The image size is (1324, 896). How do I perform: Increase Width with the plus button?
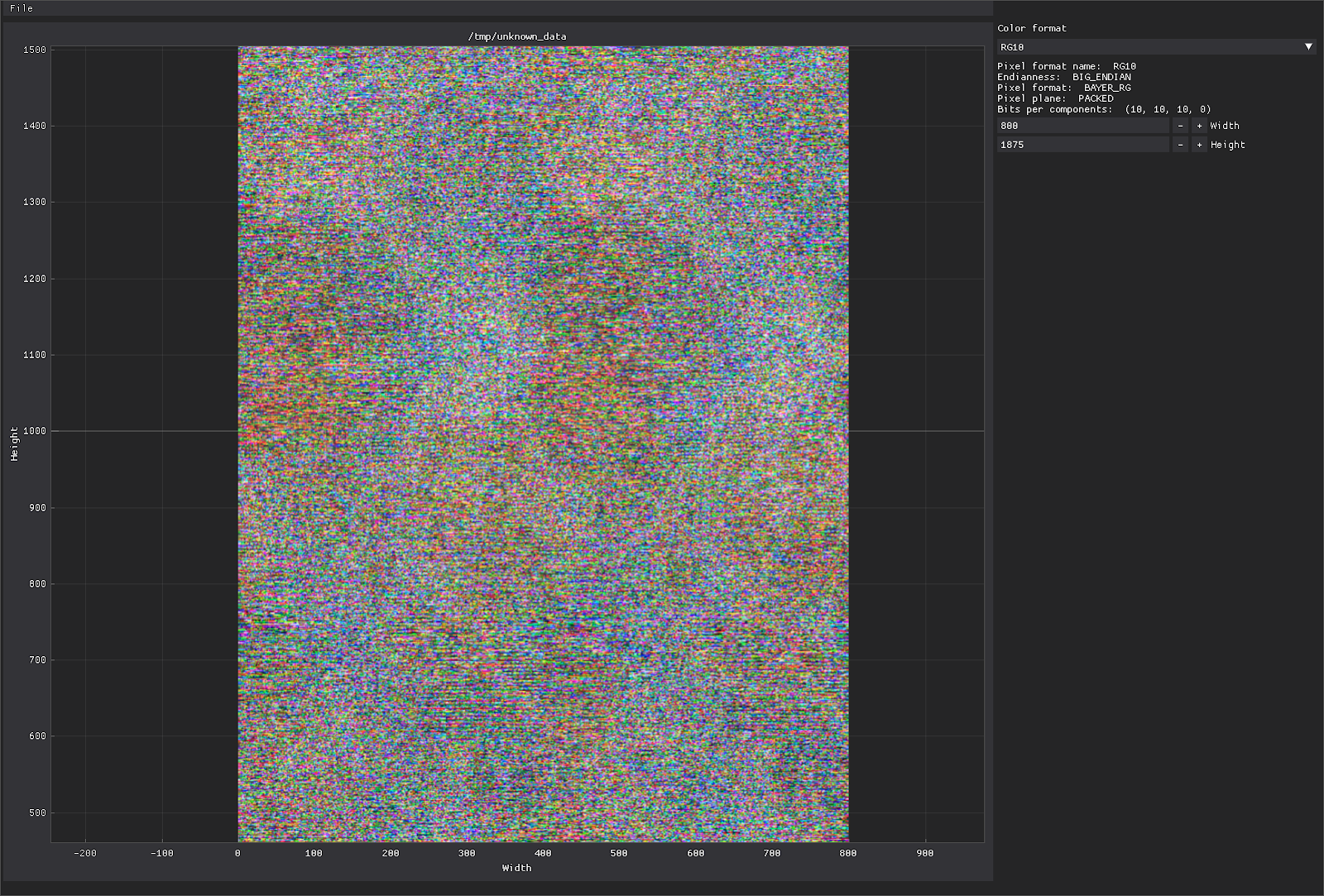tap(1199, 126)
